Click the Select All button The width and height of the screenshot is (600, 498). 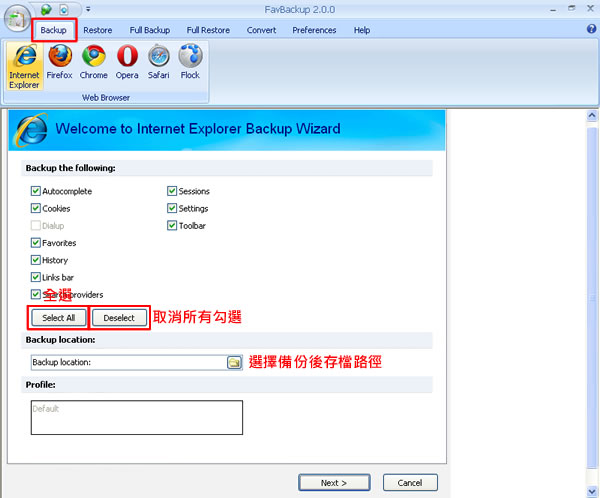pyautogui.click(x=59, y=318)
